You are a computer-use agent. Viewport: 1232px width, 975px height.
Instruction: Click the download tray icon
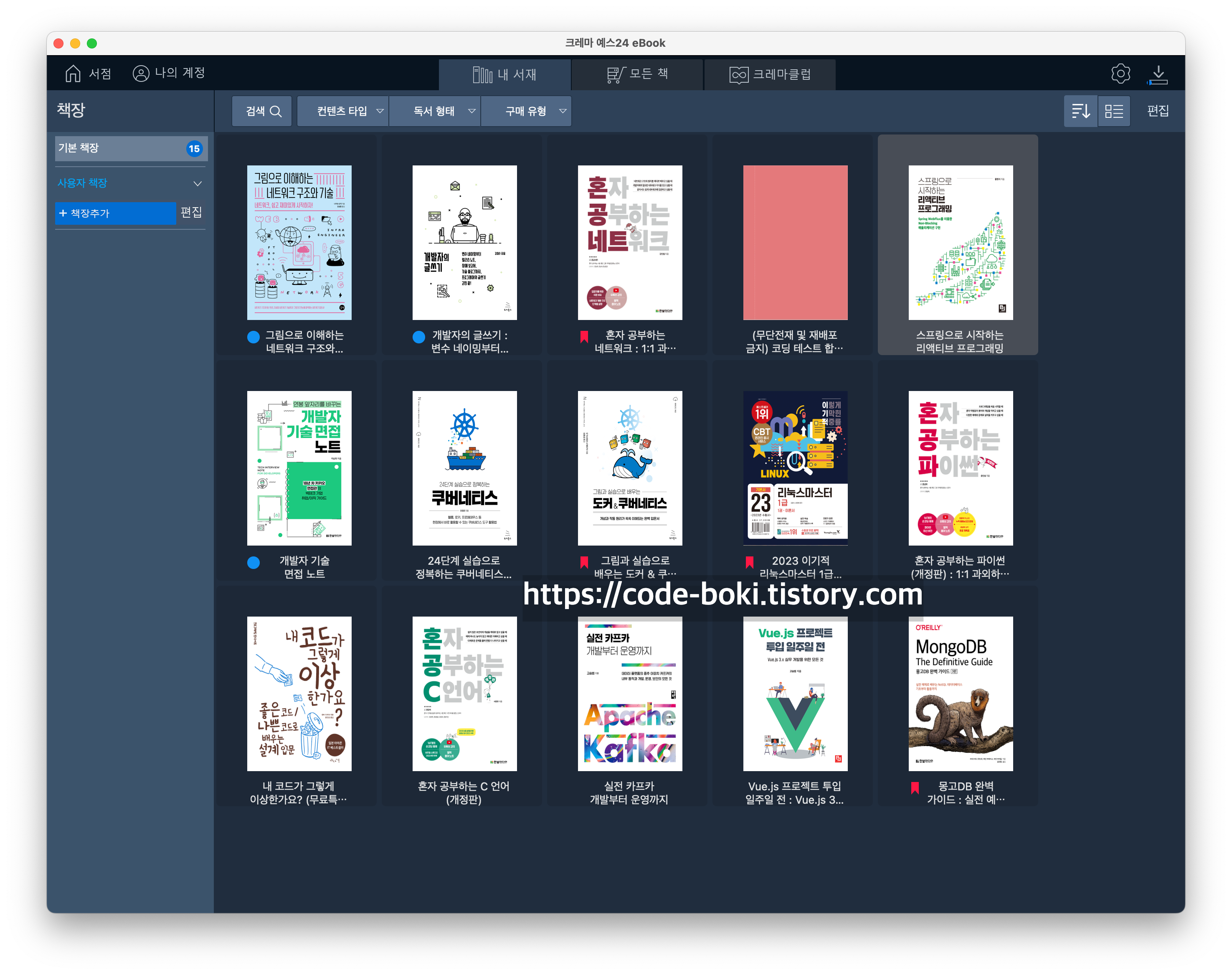tap(1158, 74)
